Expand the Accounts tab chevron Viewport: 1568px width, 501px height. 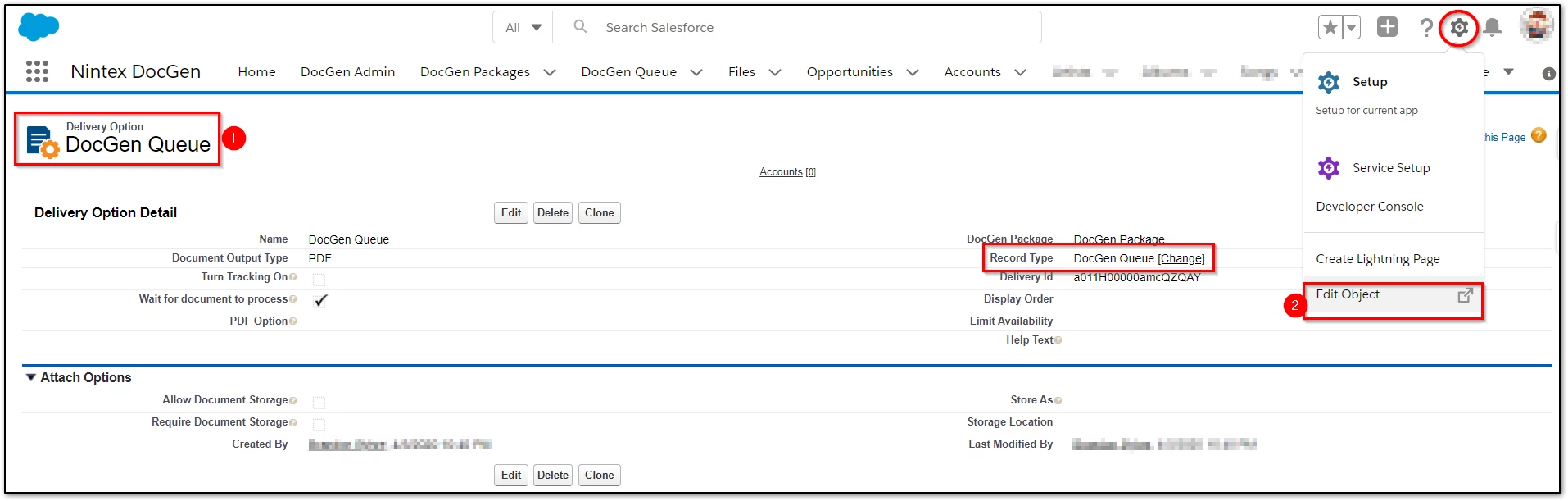pyautogui.click(x=1020, y=72)
